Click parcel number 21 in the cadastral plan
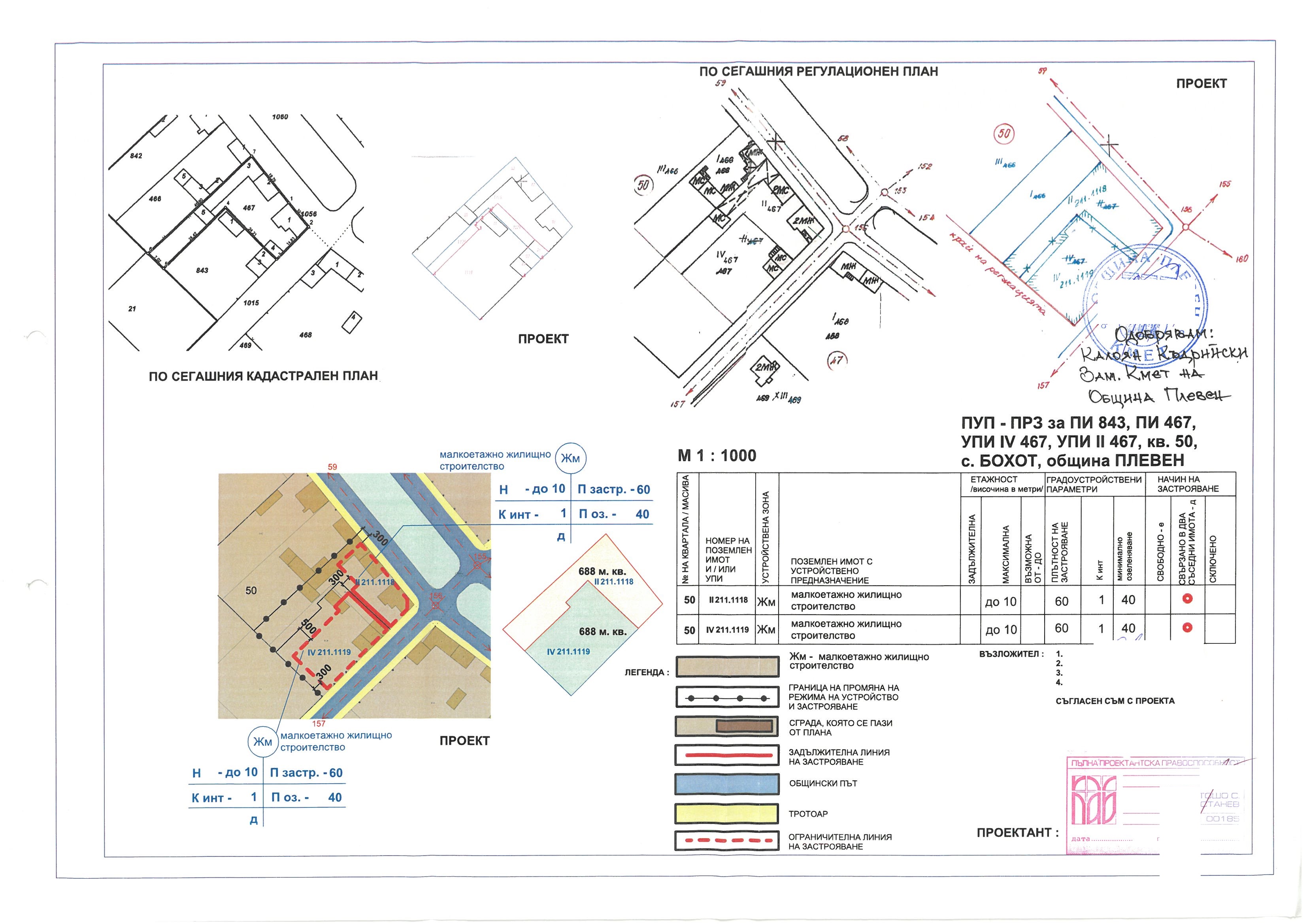The height and width of the screenshot is (924, 1307). click(132, 309)
